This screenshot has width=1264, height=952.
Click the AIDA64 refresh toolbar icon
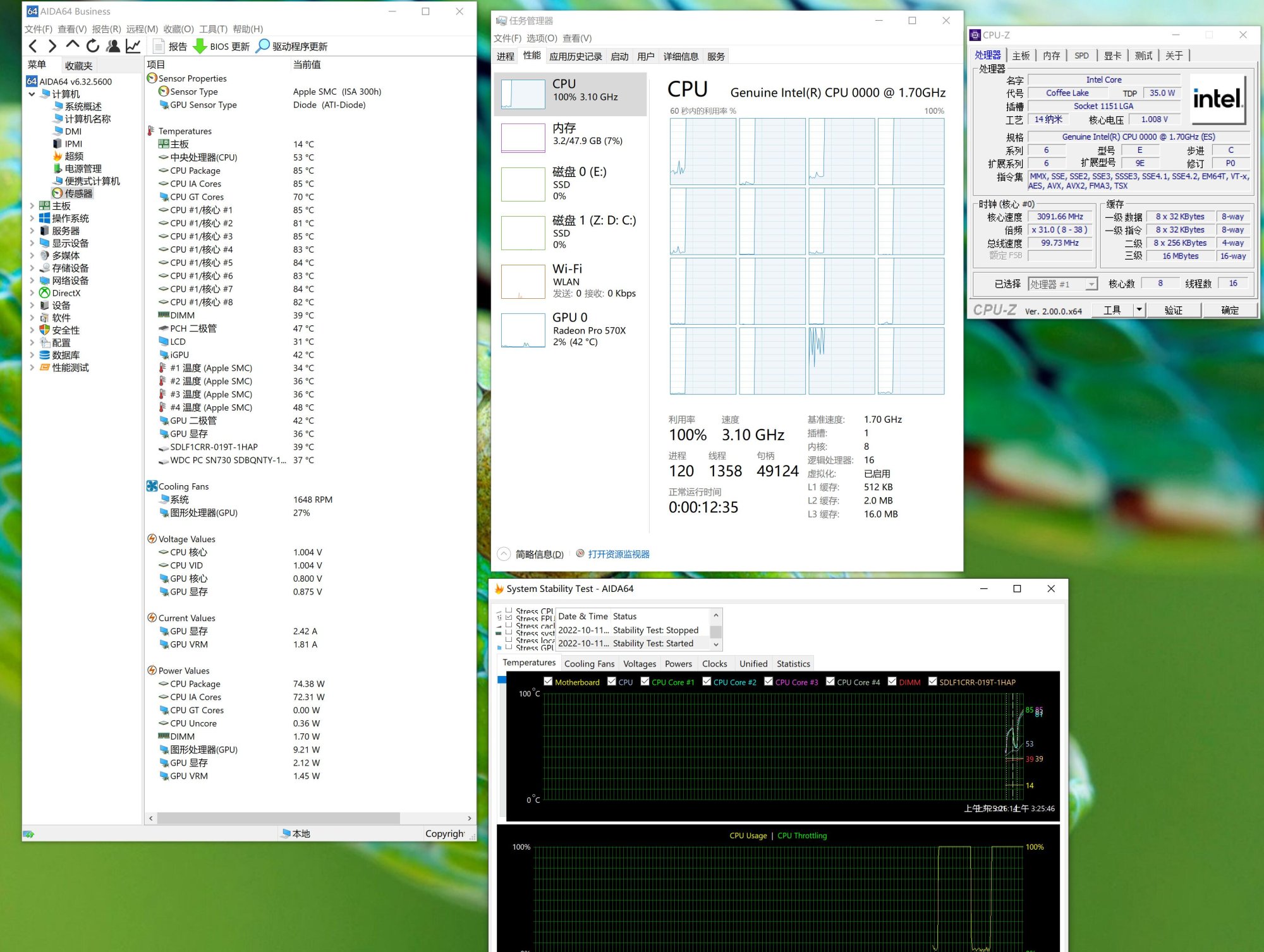[93, 46]
